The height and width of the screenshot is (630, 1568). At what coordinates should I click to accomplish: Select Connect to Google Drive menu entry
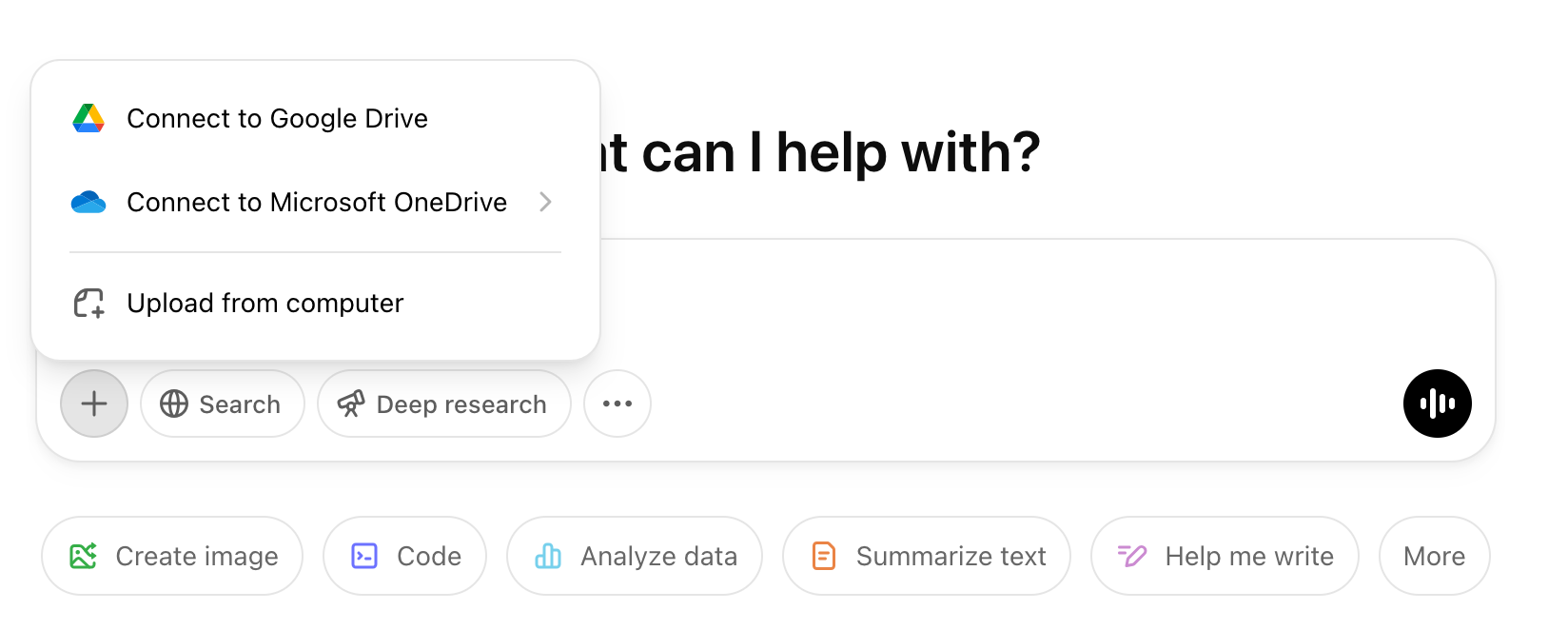(x=277, y=118)
